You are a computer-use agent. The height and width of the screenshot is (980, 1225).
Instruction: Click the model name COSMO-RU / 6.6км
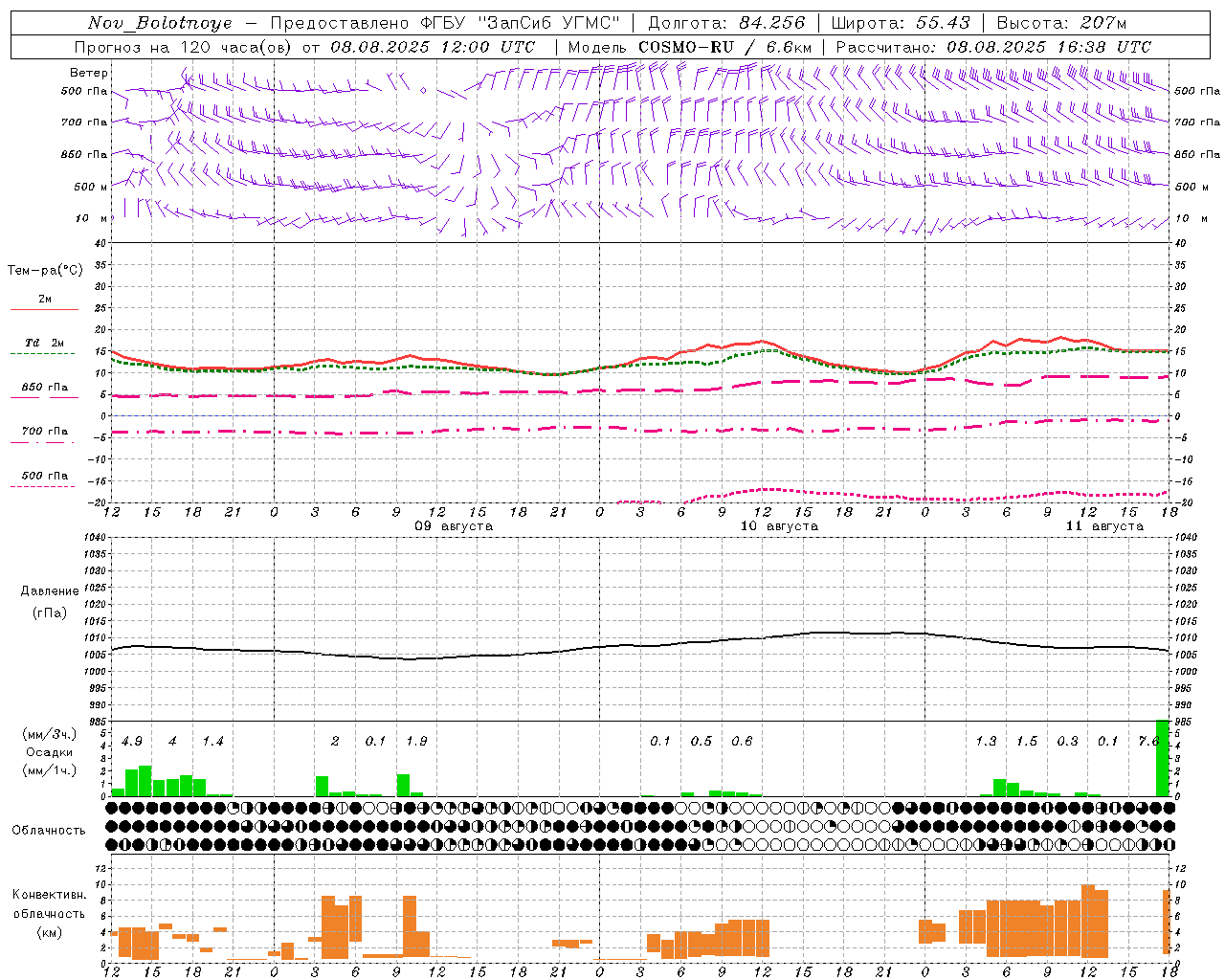click(725, 47)
